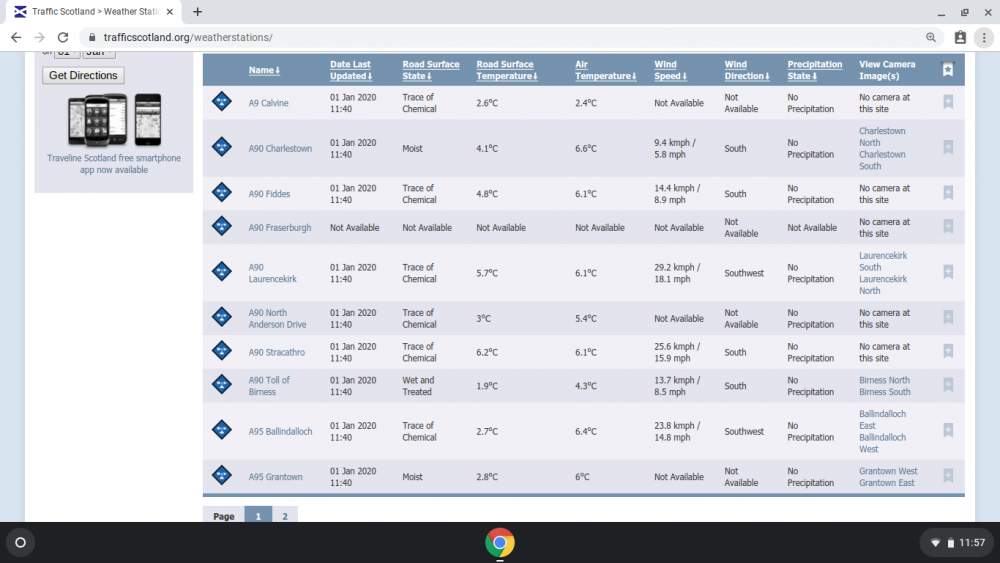Open the Chrome three-dot menu
The image size is (1000, 563).
[x=984, y=37]
